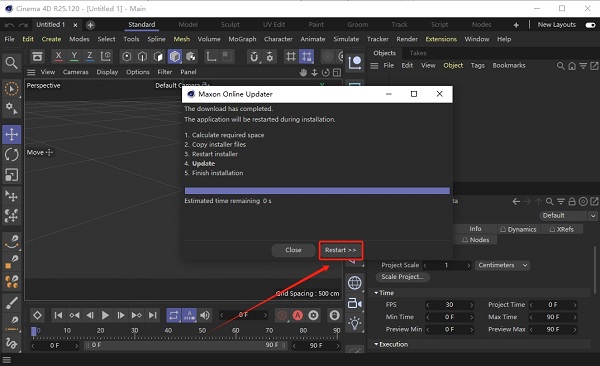Increase Project Scale with right arrow
Screen dimensions: 600x366
pyautogui.click(x=468, y=265)
